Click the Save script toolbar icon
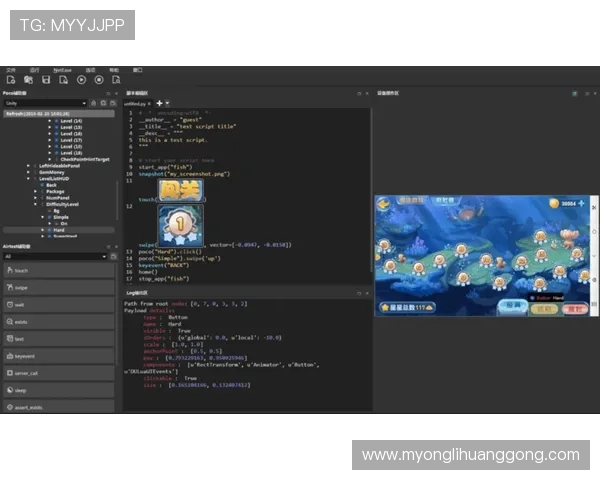Screen dimensions: 600x480 click(x=46, y=80)
